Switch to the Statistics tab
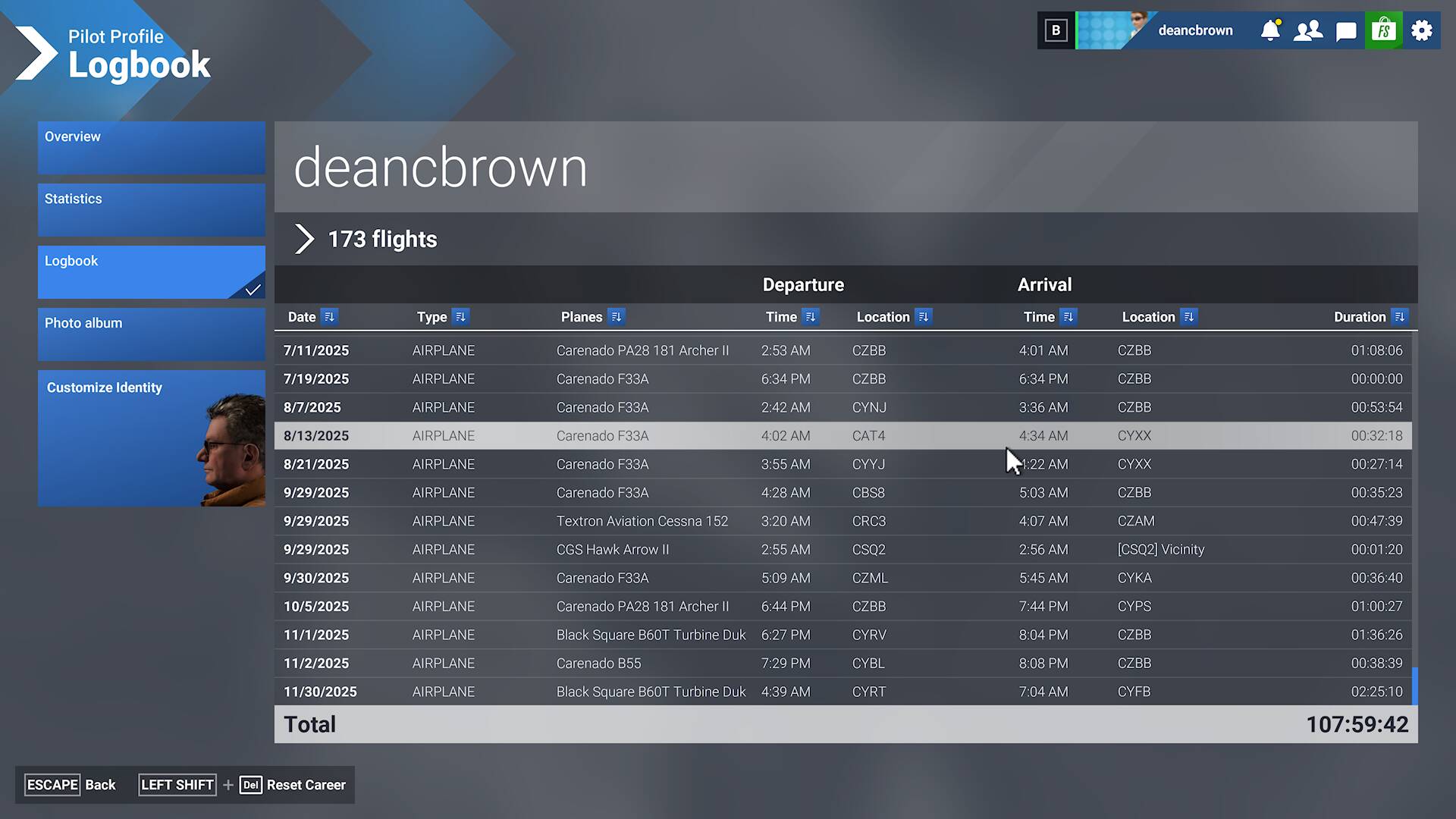 click(152, 209)
